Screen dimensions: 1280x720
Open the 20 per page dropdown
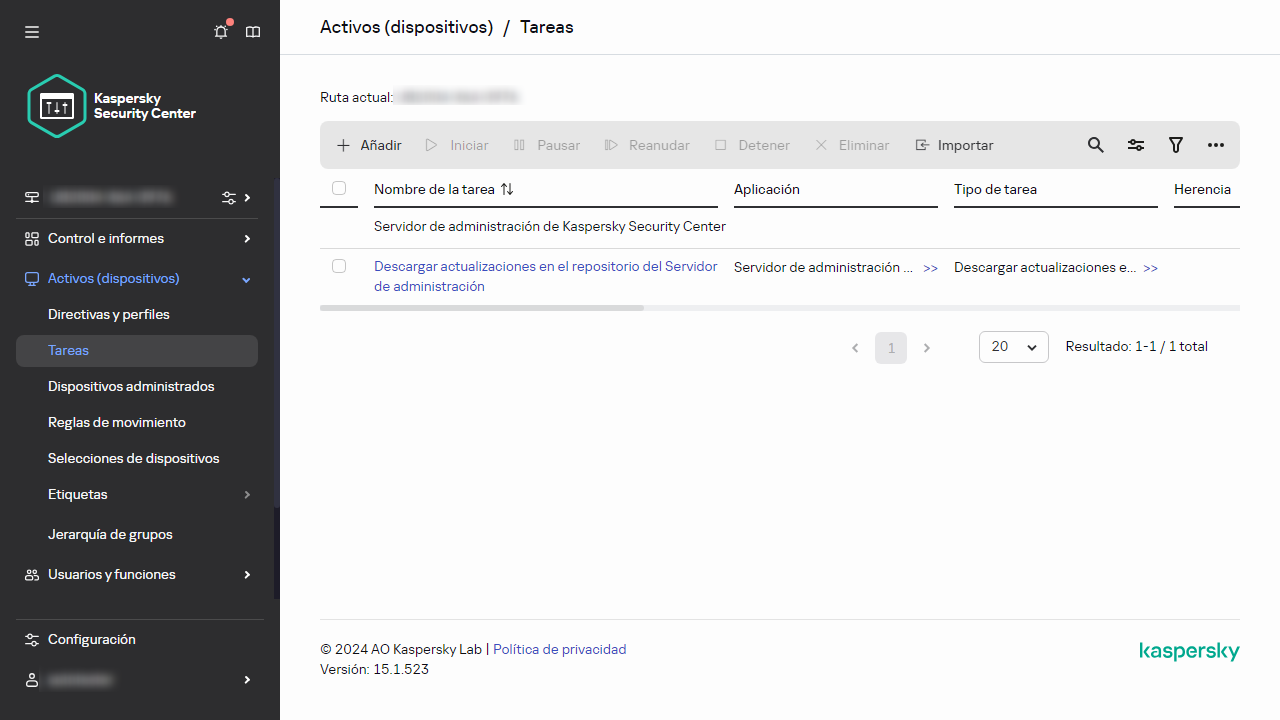1013,347
